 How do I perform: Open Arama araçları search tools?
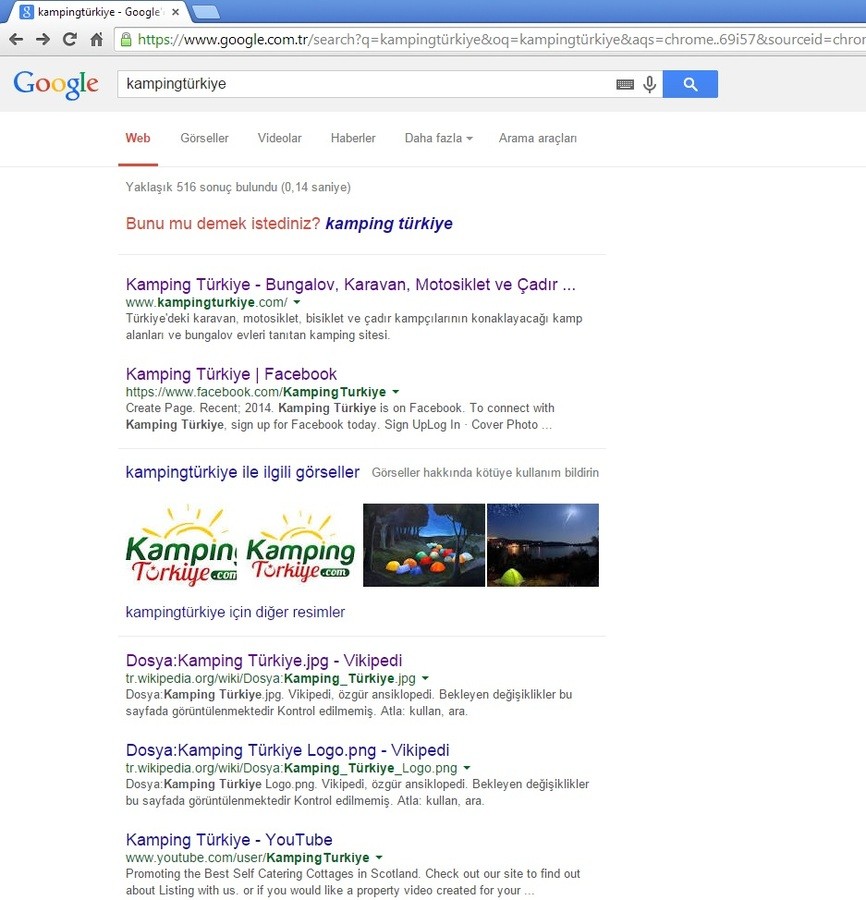coord(538,138)
